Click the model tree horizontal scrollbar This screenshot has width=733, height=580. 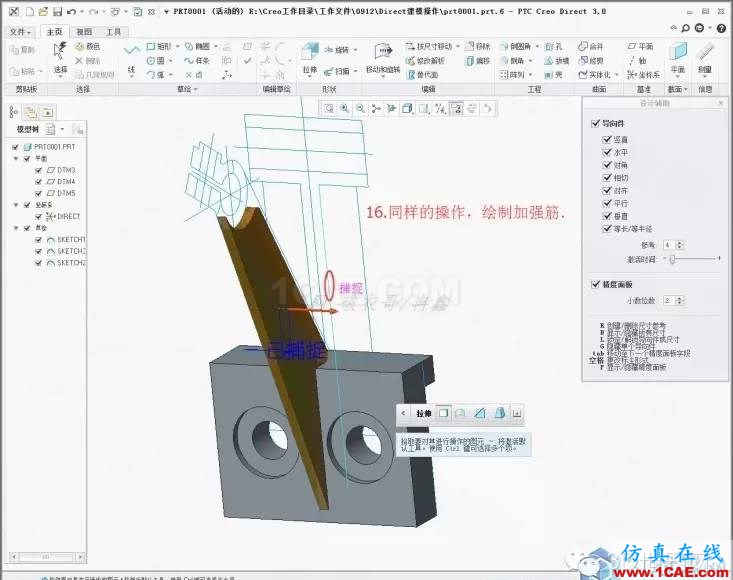(x=47, y=557)
